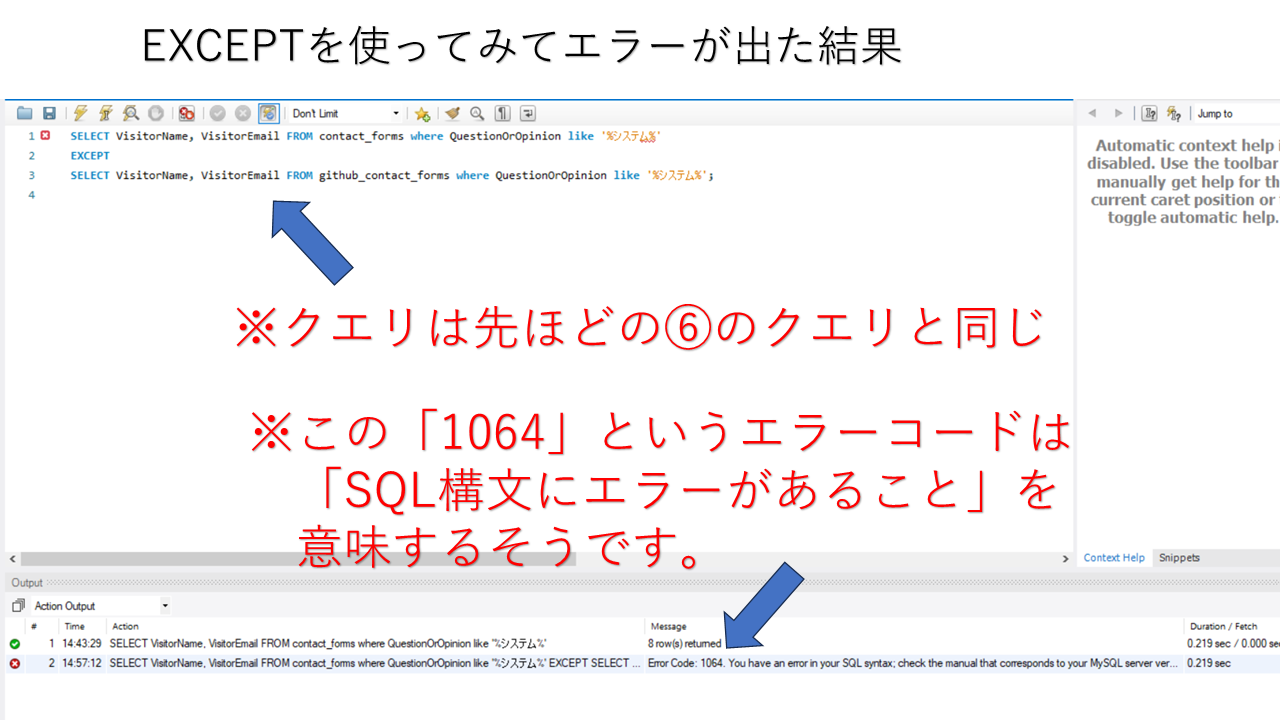
Task: Execute statement under cursor (lightning with cursor icon)
Action: point(105,114)
